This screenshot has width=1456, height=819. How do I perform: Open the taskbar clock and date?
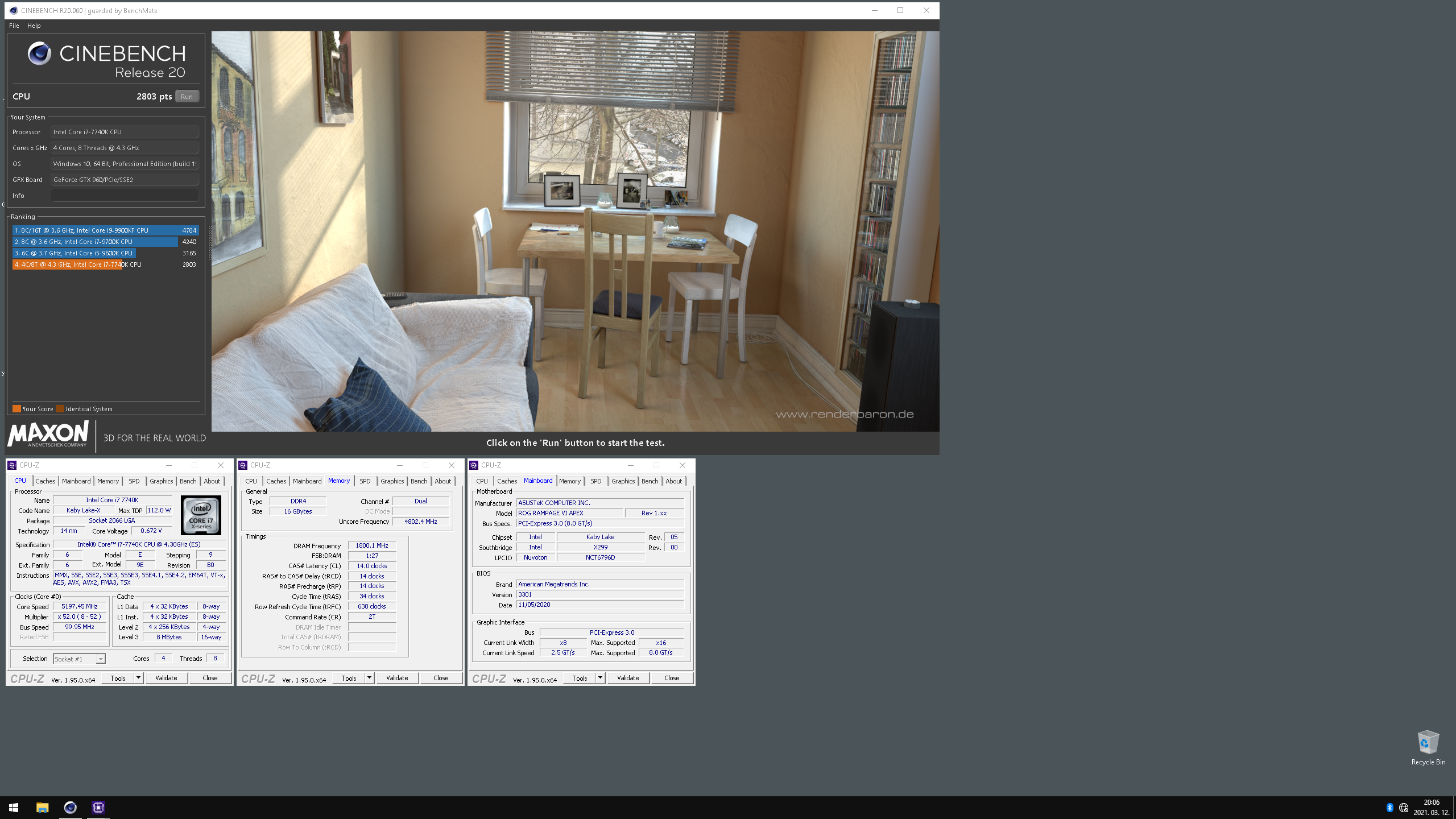[1432, 808]
